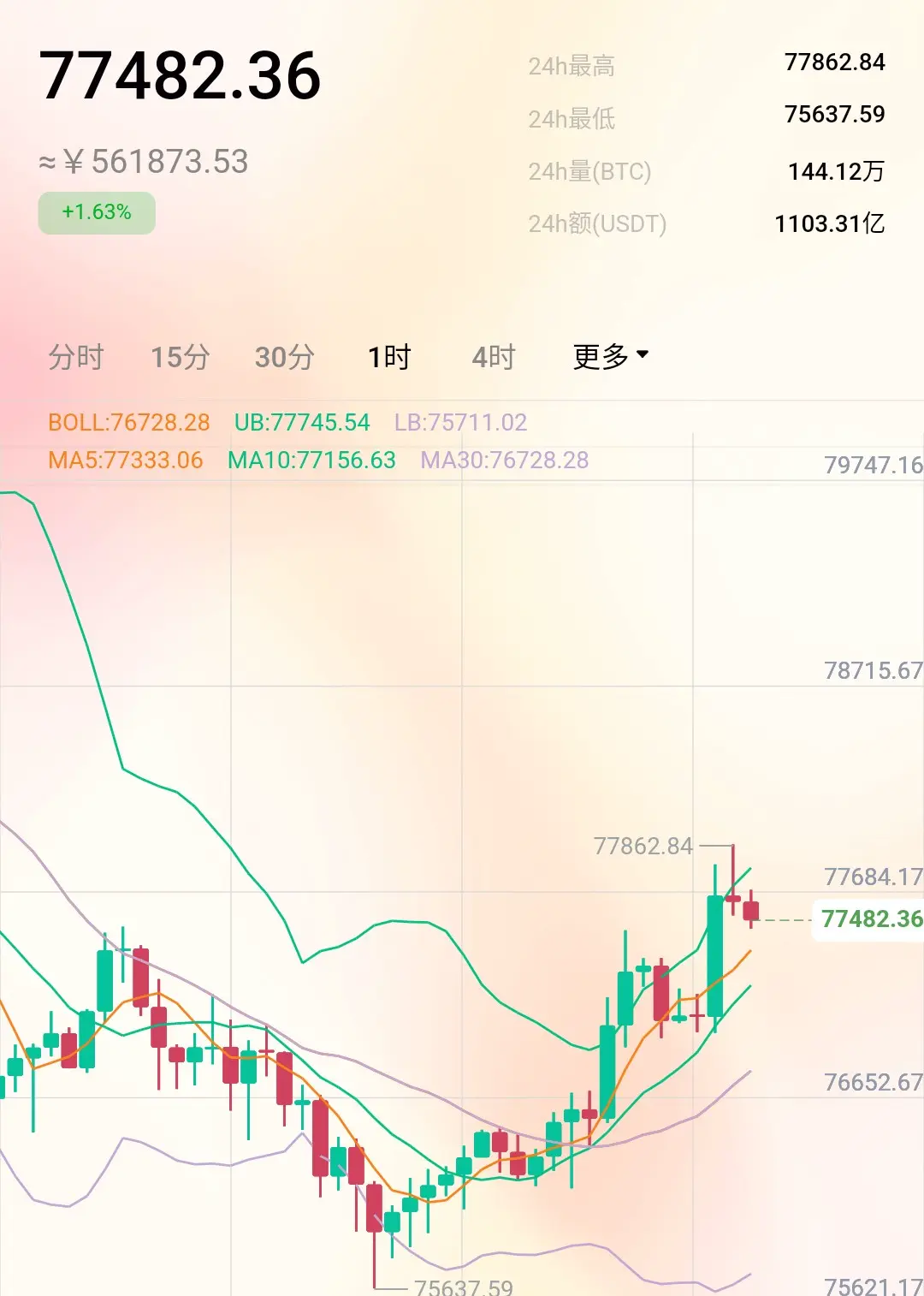Click the 24h最高 label
924x1296 pixels.
(572, 66)
